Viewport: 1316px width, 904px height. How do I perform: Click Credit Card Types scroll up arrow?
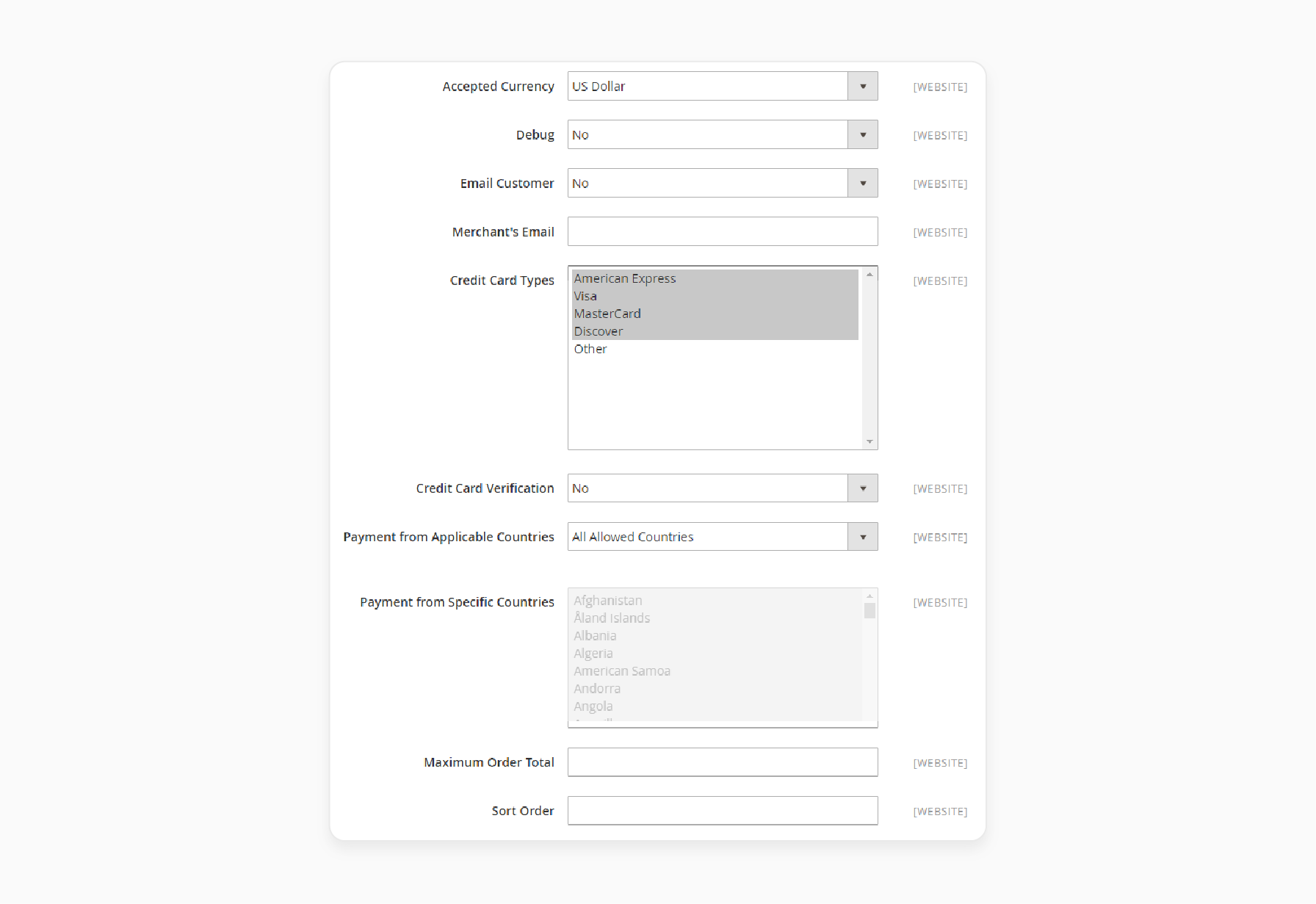(869, 274)
